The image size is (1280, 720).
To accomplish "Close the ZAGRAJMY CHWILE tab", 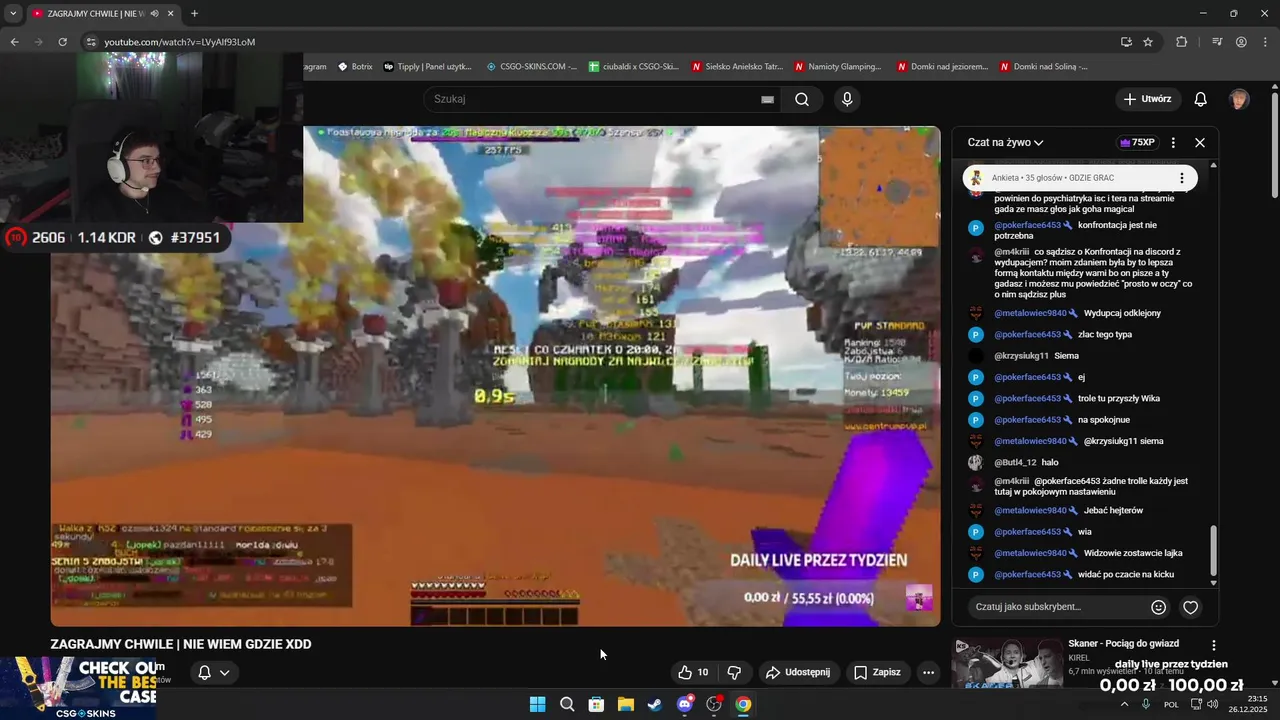I will point(171,13).
